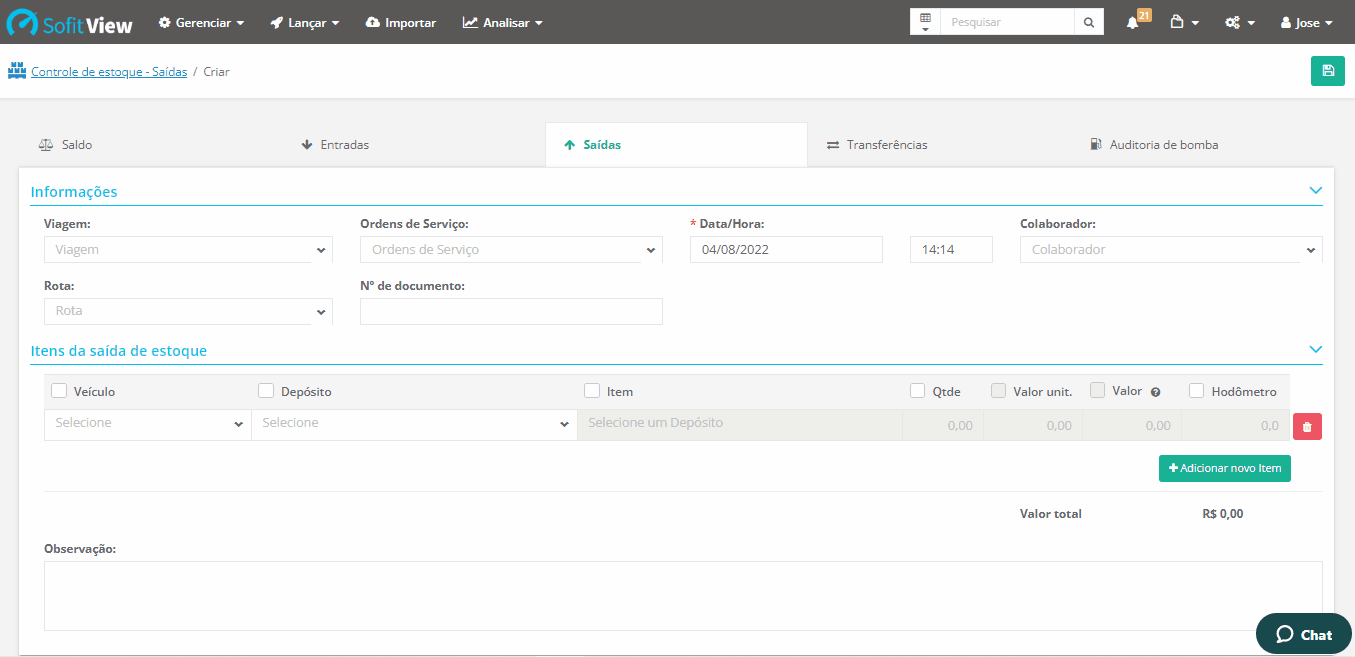Open the notifications bell icon
Viewport: 1355px width, 657px height.
coord(1133,22)
